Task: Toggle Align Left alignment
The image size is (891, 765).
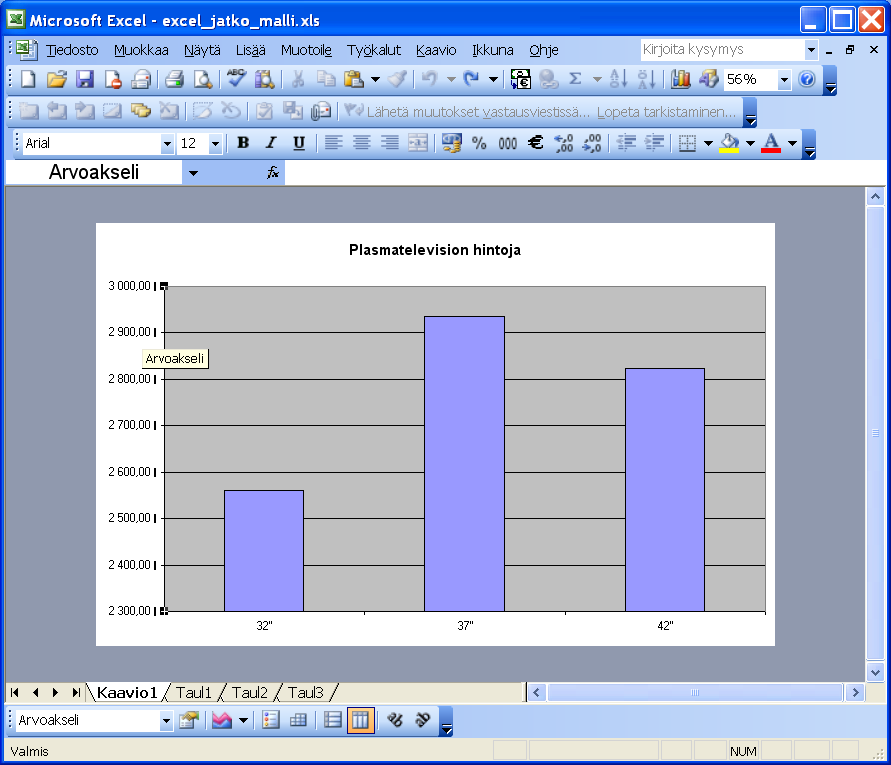Action: tap(334, 143)
